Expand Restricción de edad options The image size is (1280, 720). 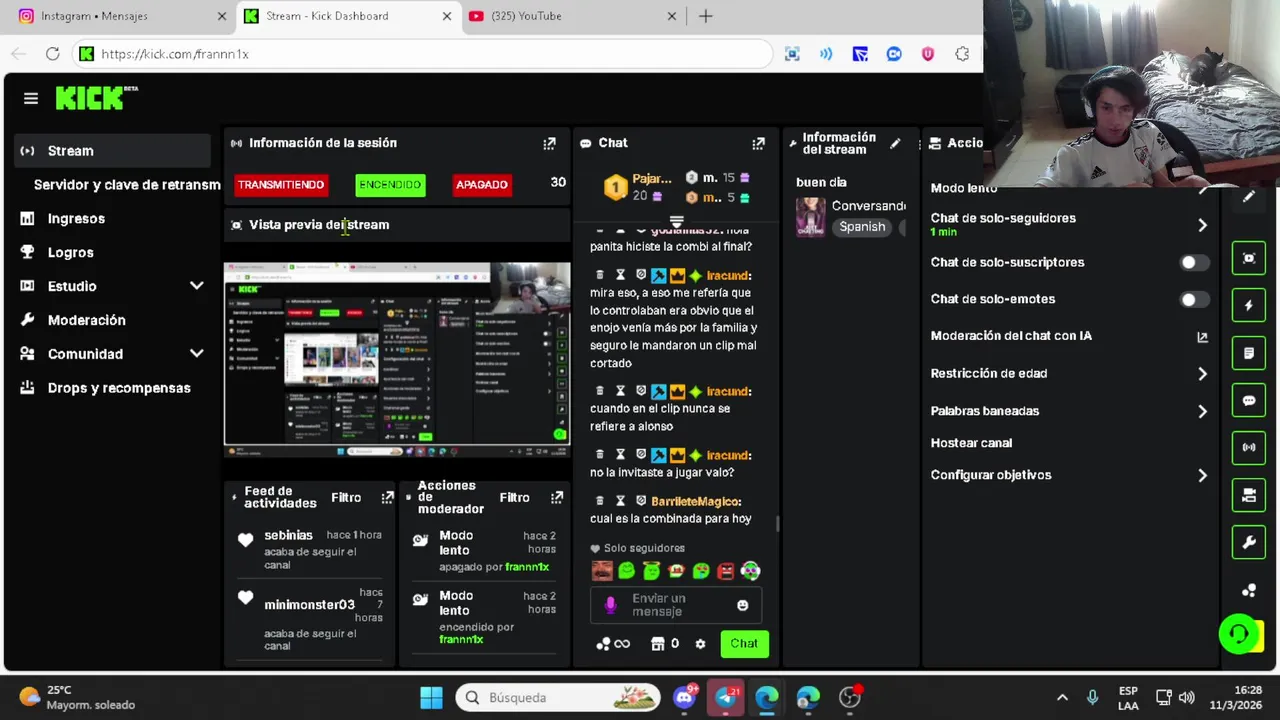[1202, 374]
